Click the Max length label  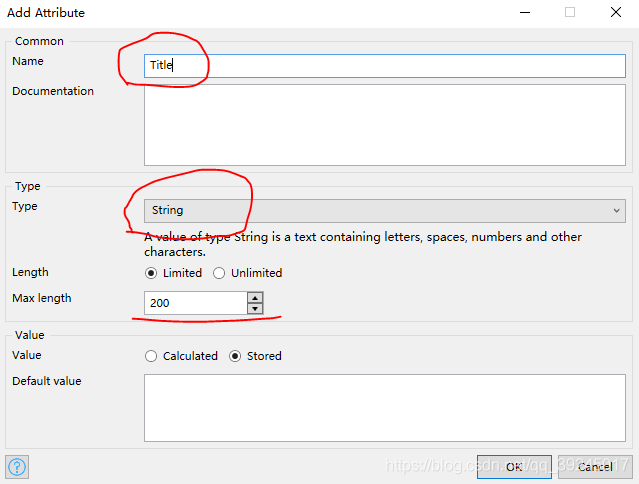coord(42,298)
